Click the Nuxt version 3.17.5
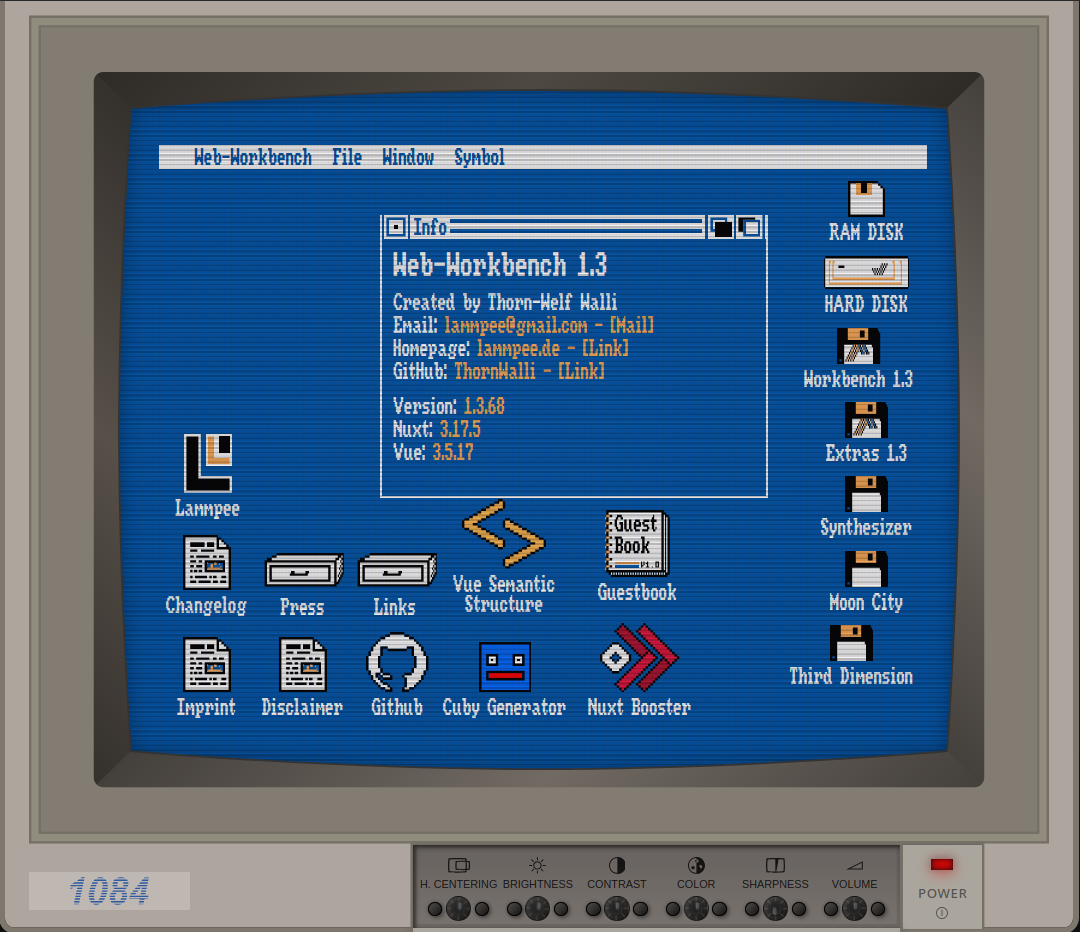The height and width of the screenshot is (932, 1080). click(460, 430)
